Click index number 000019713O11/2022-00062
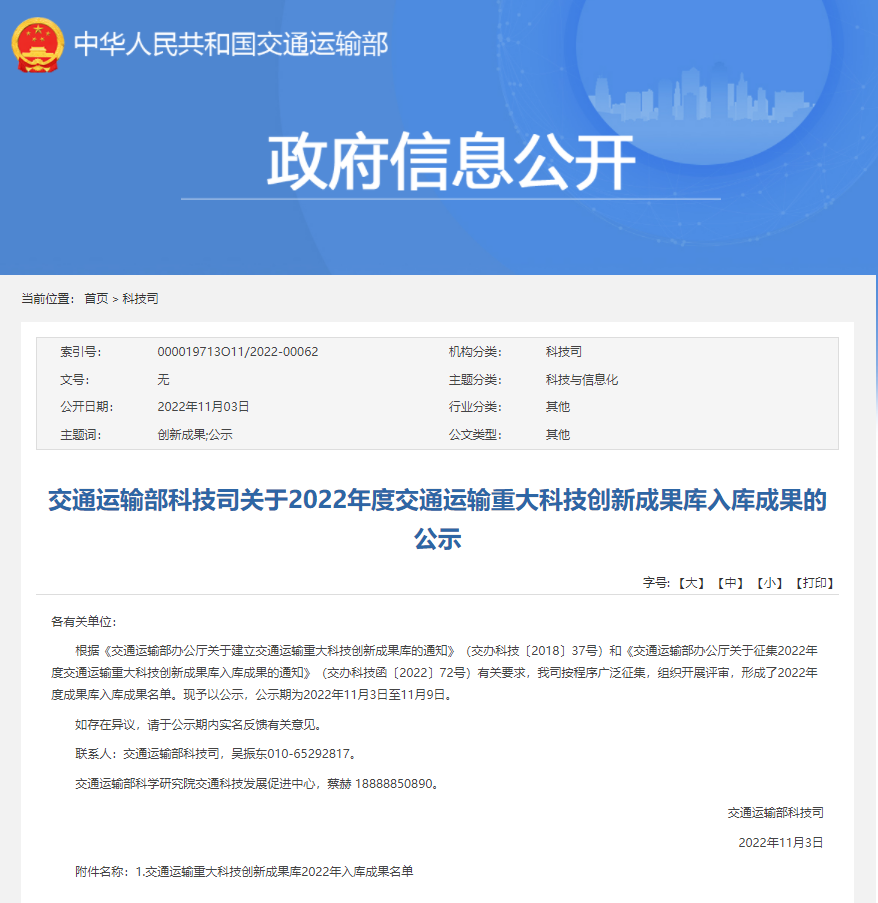Screen dimensions: 878x903 (x=238, y=352)
